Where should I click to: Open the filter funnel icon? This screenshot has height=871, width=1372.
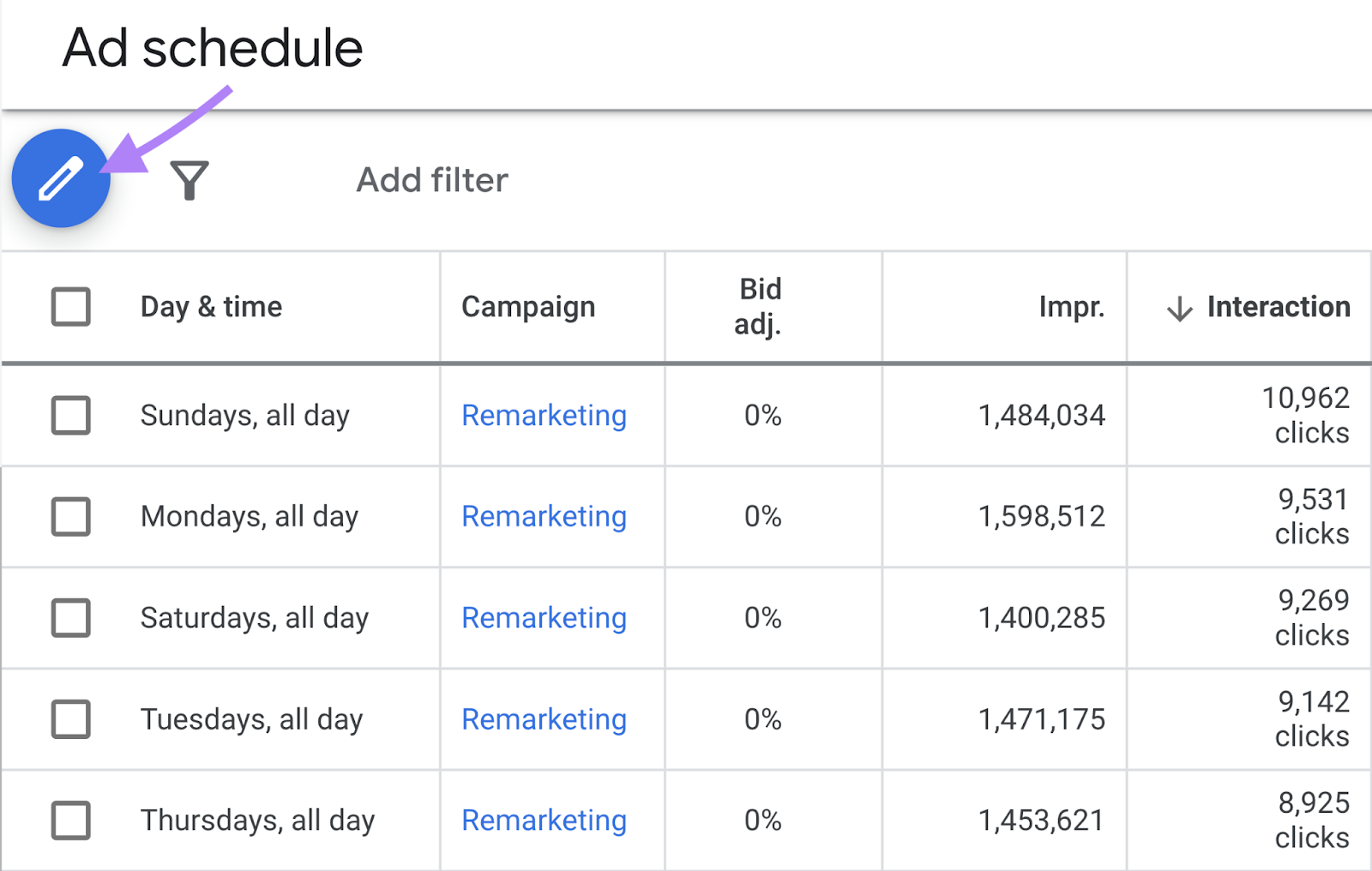[x=190, y=179]
